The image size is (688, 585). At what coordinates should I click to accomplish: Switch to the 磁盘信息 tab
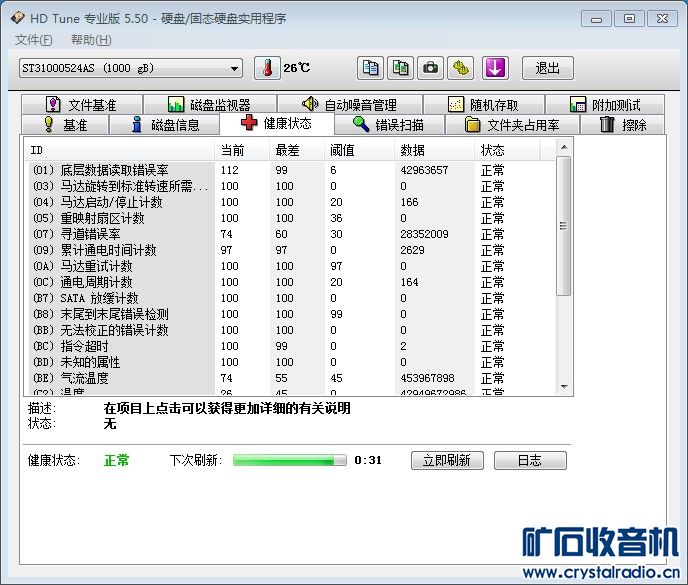tap(165, 125)
